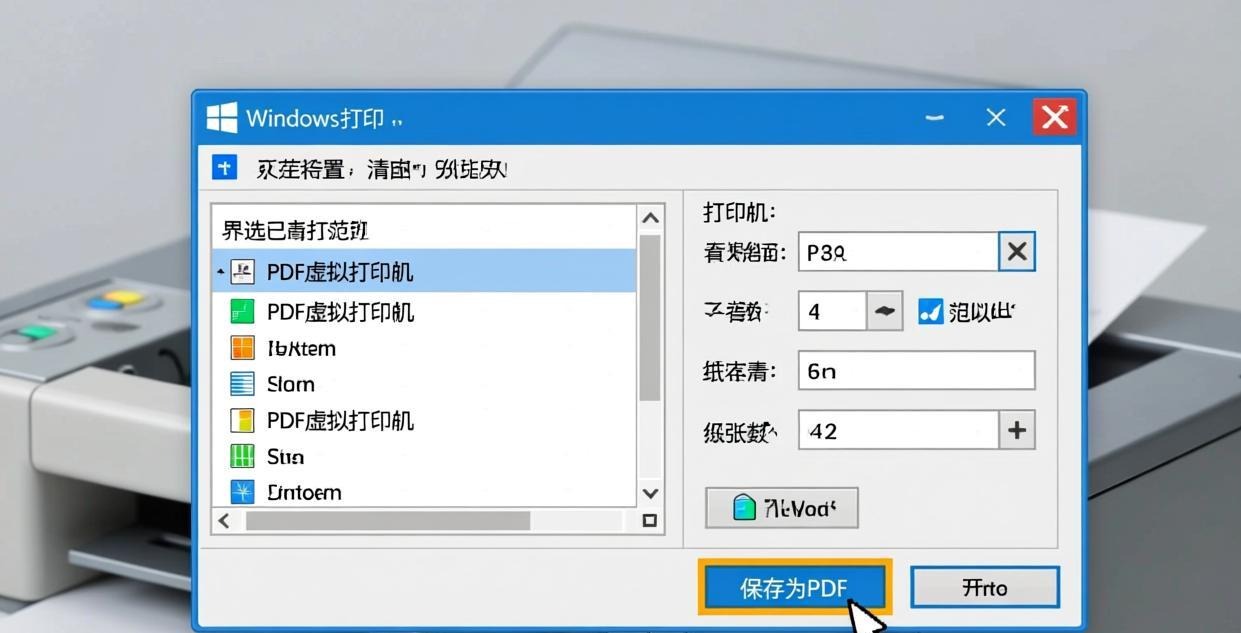Select the Emtoem list entry
1241x633 pixels.
424,492
